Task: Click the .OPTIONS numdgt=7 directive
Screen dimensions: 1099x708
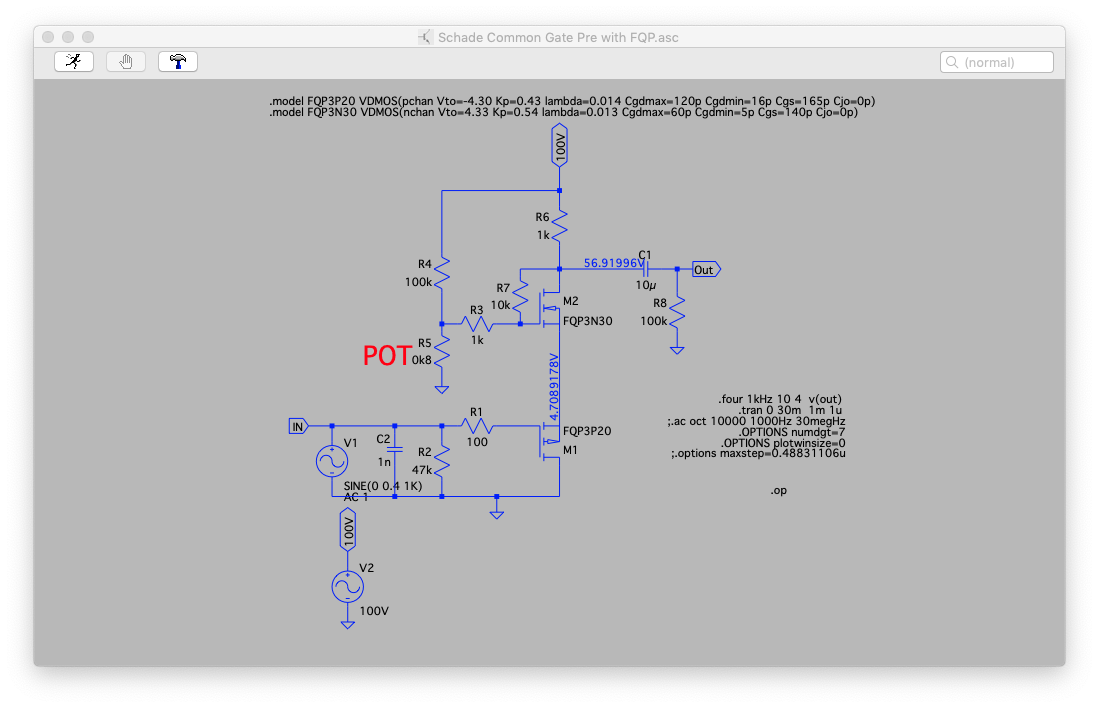Action: coord(791,432)
